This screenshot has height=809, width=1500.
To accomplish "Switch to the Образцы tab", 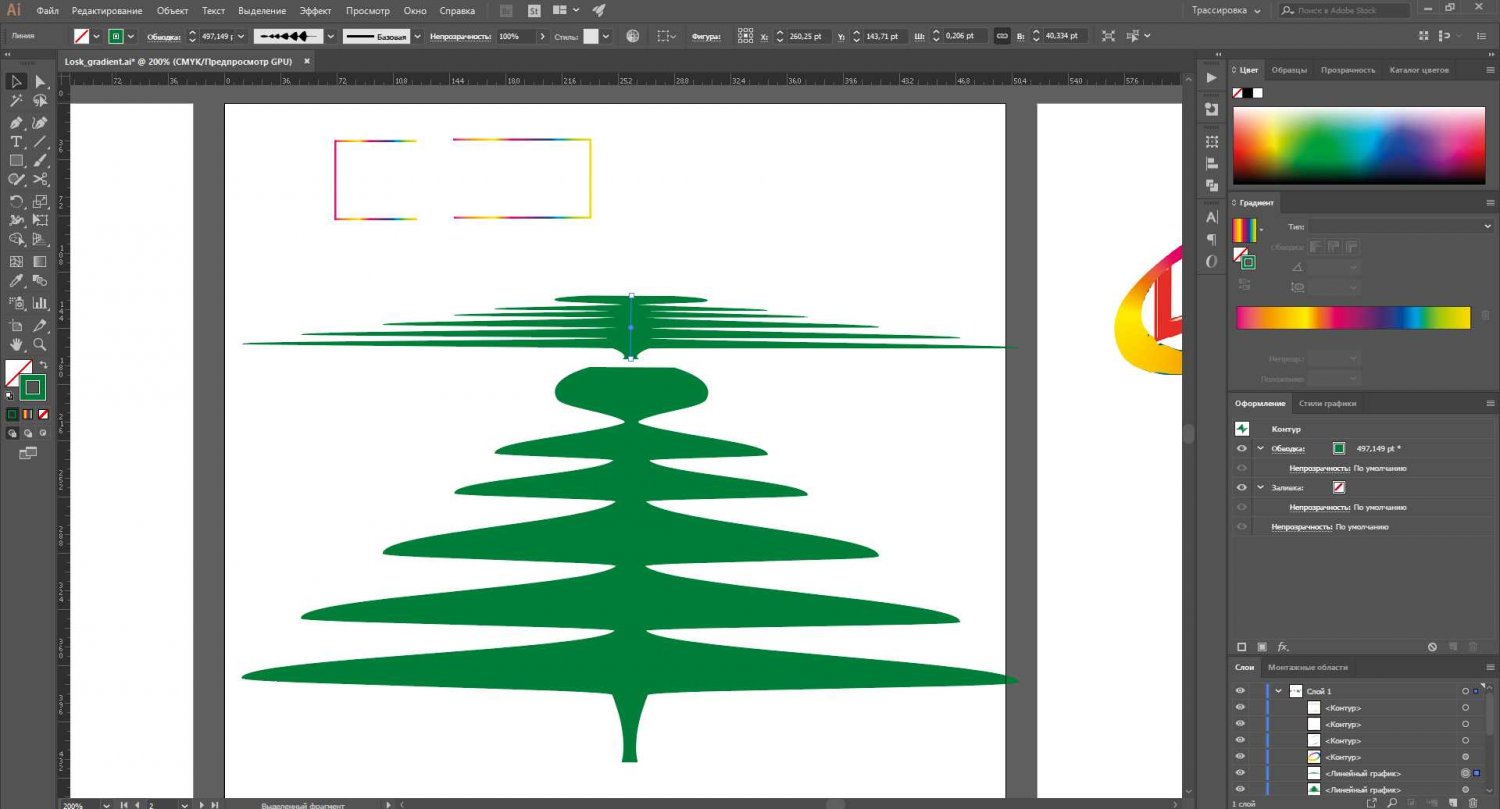I will (1289, 70).
